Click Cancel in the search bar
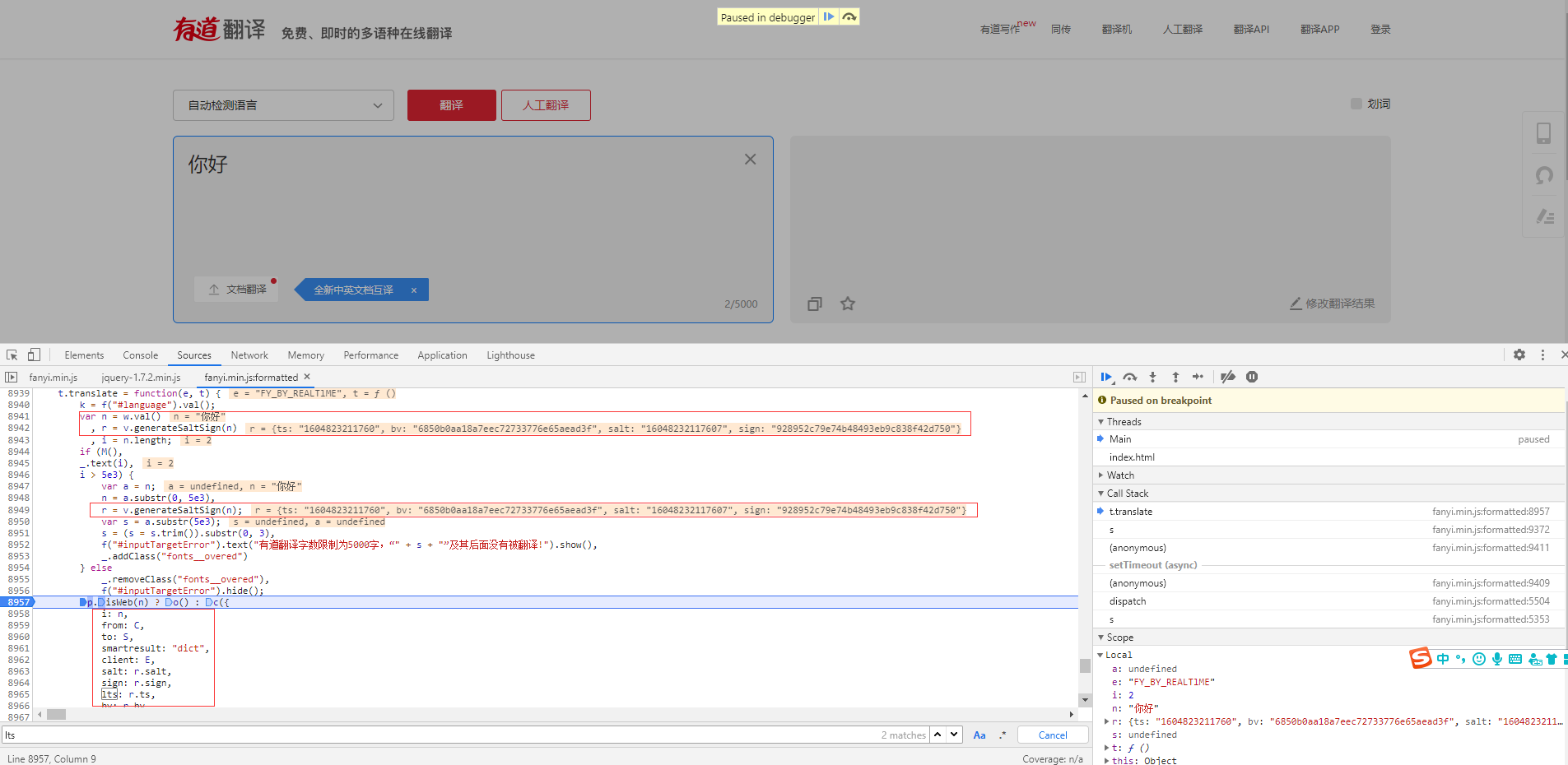This screenshot has width=1568, height=765. [1053, 735]
